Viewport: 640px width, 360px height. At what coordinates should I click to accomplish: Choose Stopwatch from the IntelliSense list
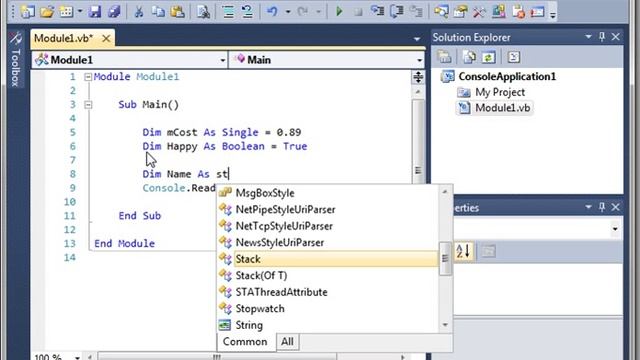328,309
